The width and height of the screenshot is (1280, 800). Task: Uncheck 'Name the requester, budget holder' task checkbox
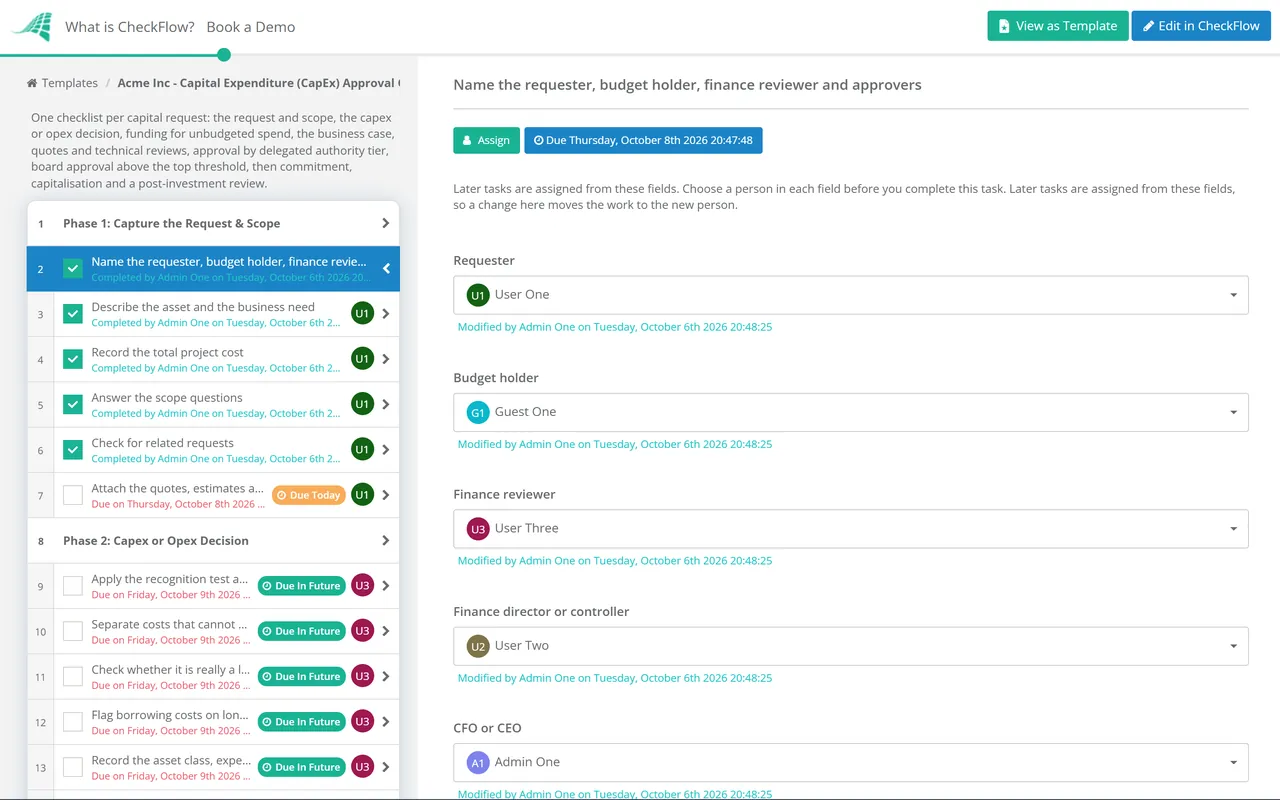[x=73, y=269]
